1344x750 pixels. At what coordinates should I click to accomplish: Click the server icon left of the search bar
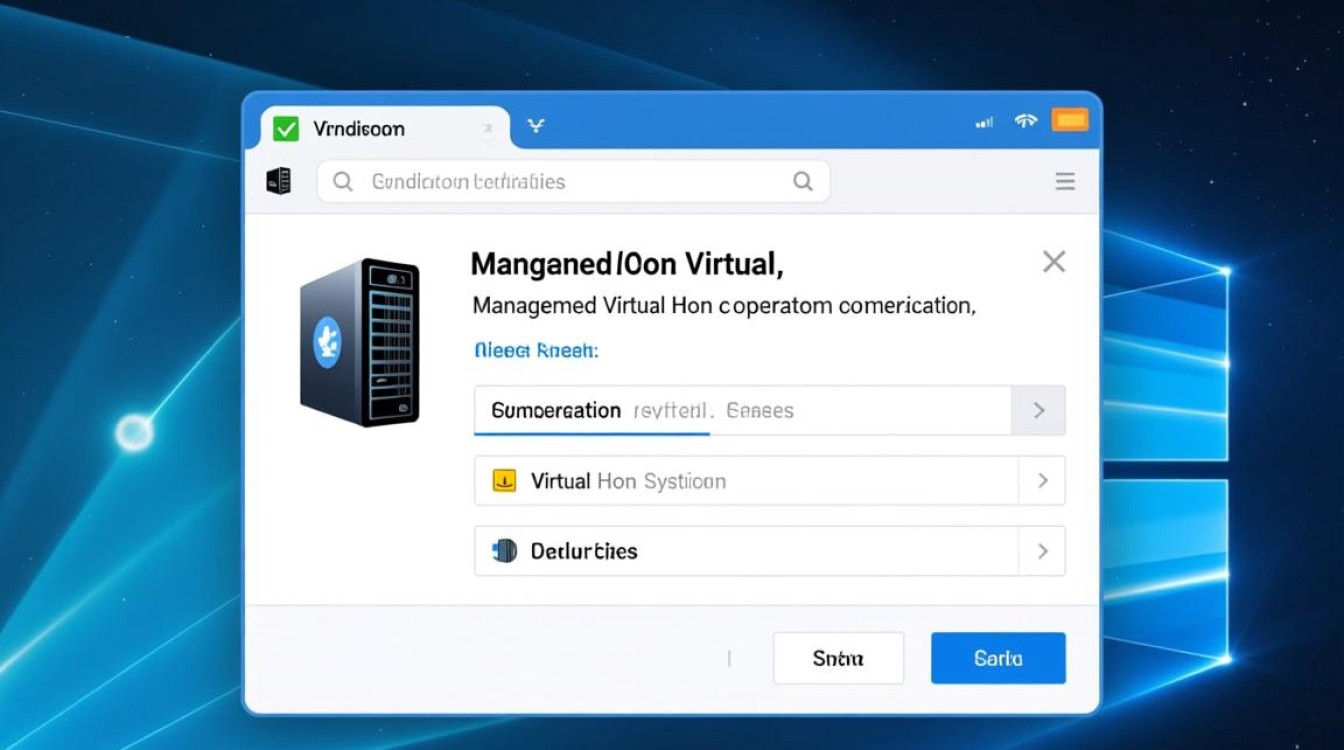(x=279, y=181)
